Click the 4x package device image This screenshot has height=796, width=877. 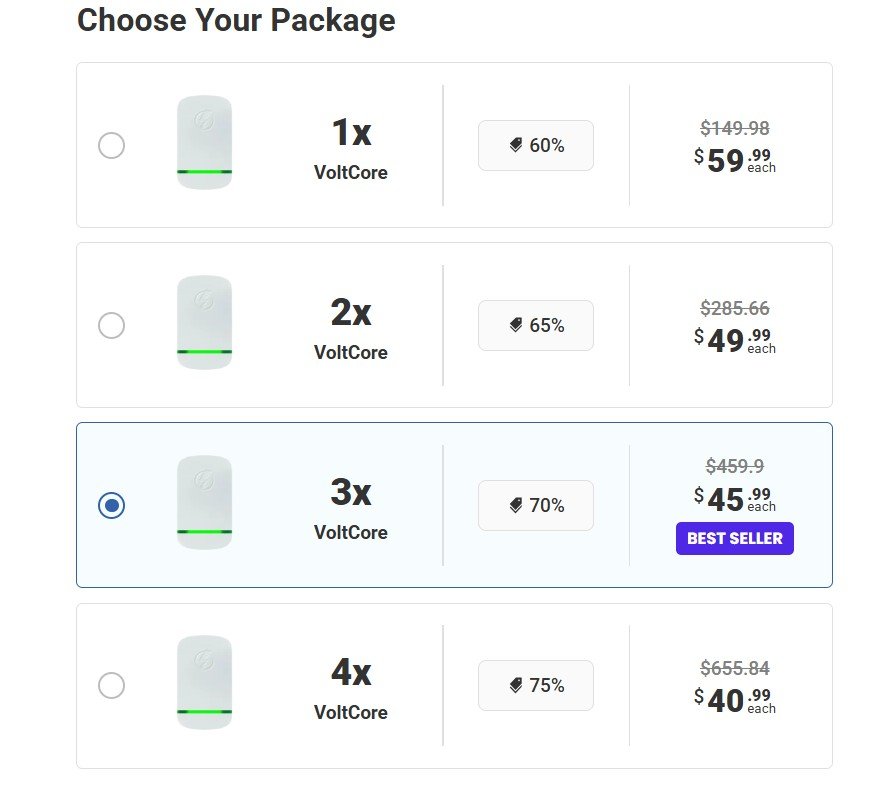[205, 682]
